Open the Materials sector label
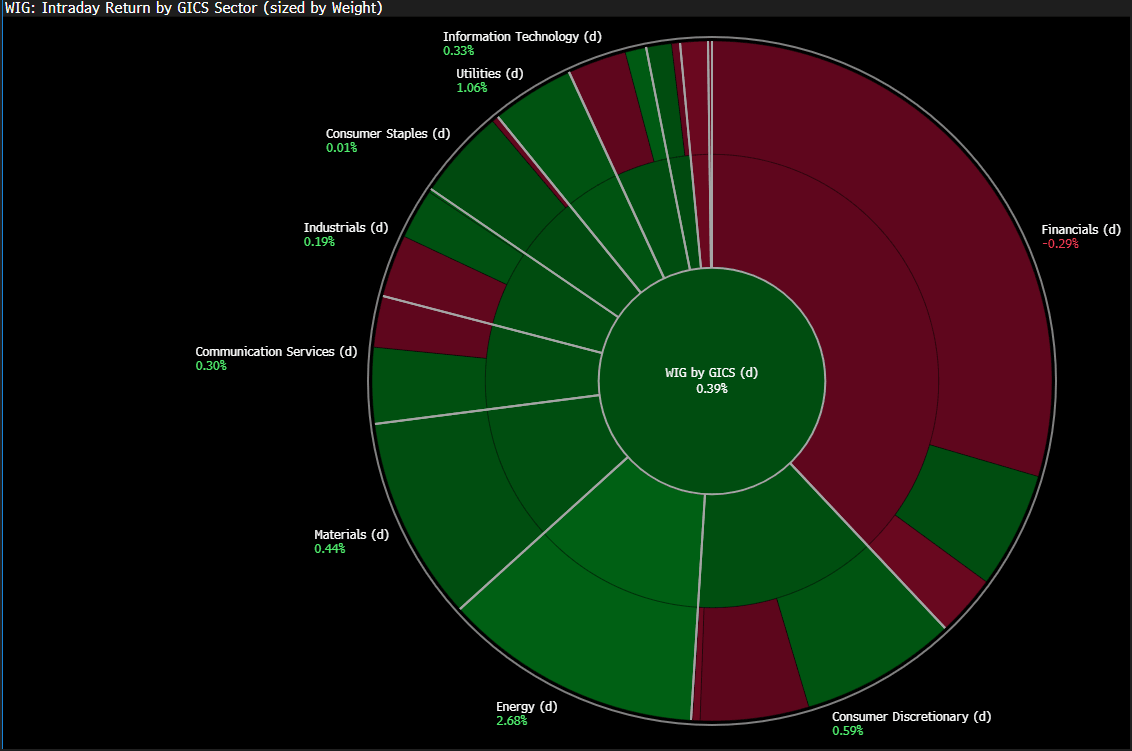Screen dimensions: 1132x751 pyautogui.click(x=352, y=534)
